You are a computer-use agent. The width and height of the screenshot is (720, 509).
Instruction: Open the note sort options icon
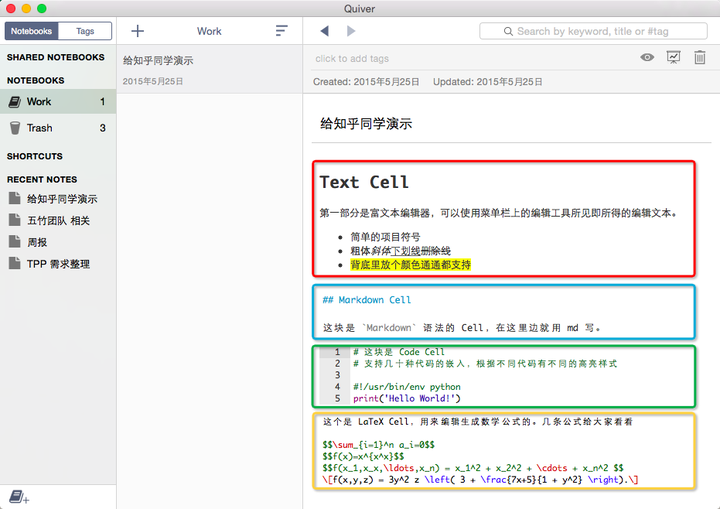point(281,31)
